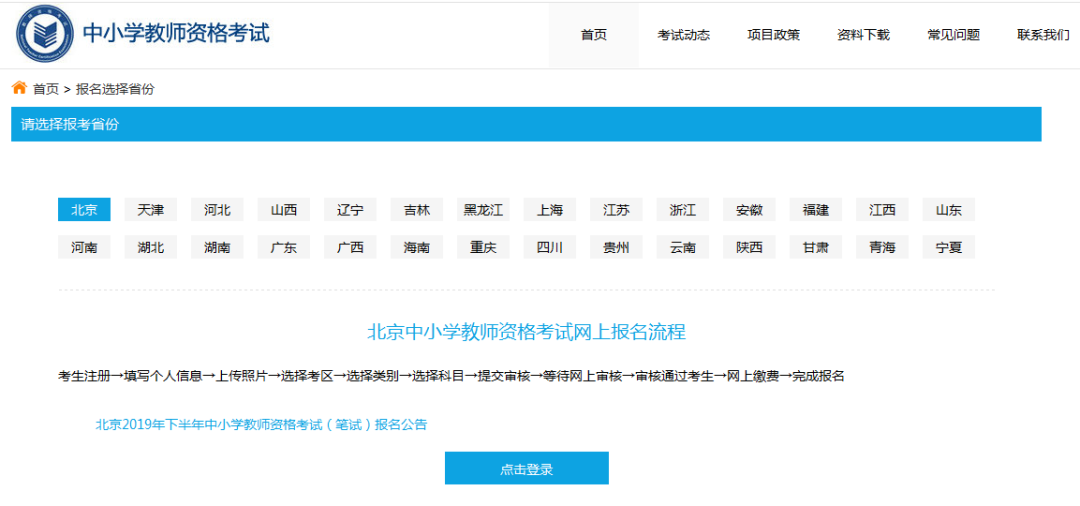Select the 山东 province button

pos(949,210)
